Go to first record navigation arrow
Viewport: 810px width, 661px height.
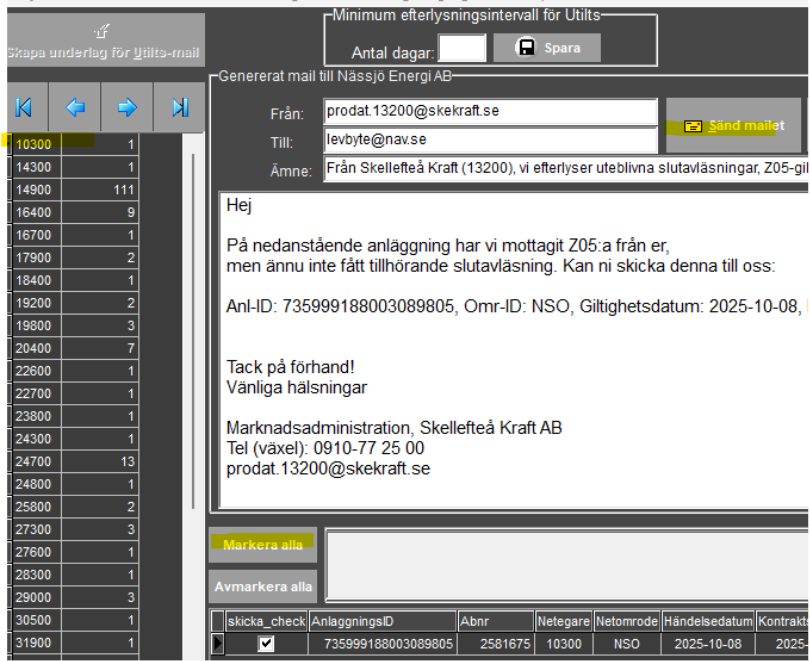tap(25, 107)
